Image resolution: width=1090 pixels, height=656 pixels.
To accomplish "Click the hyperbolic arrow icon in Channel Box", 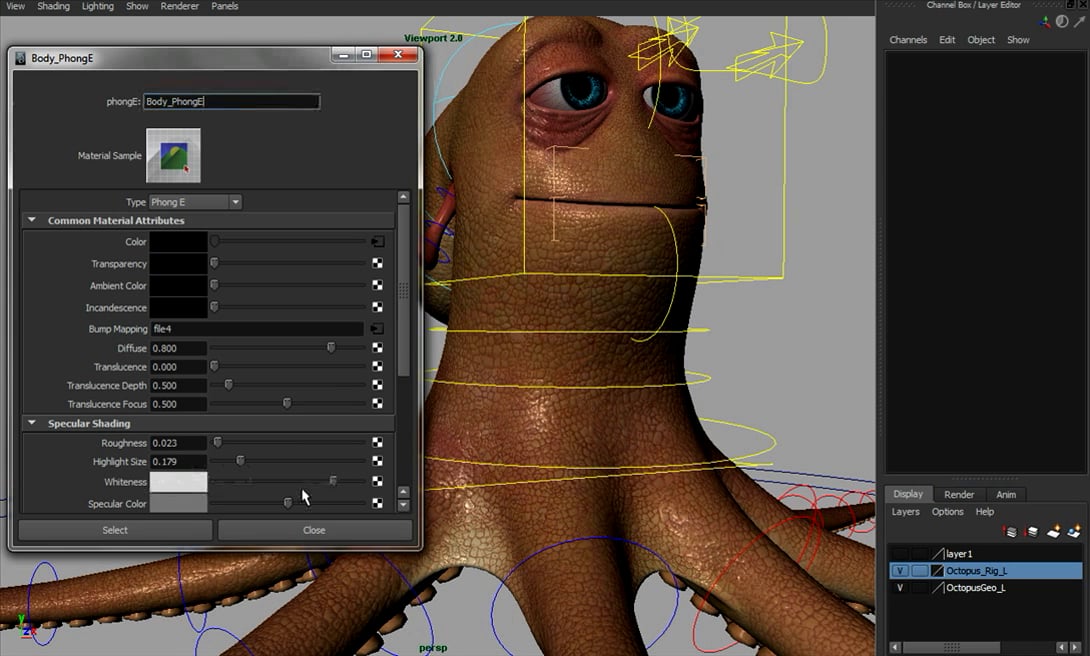I will tap(1080, 22).
